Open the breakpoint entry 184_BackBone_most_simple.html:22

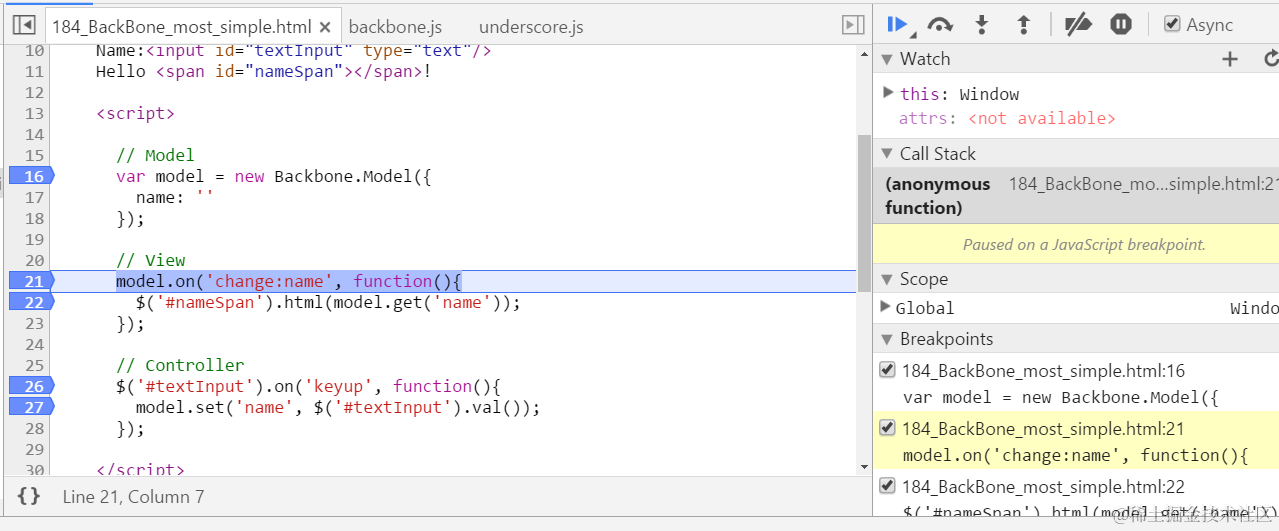click(x=1043, y=487)
